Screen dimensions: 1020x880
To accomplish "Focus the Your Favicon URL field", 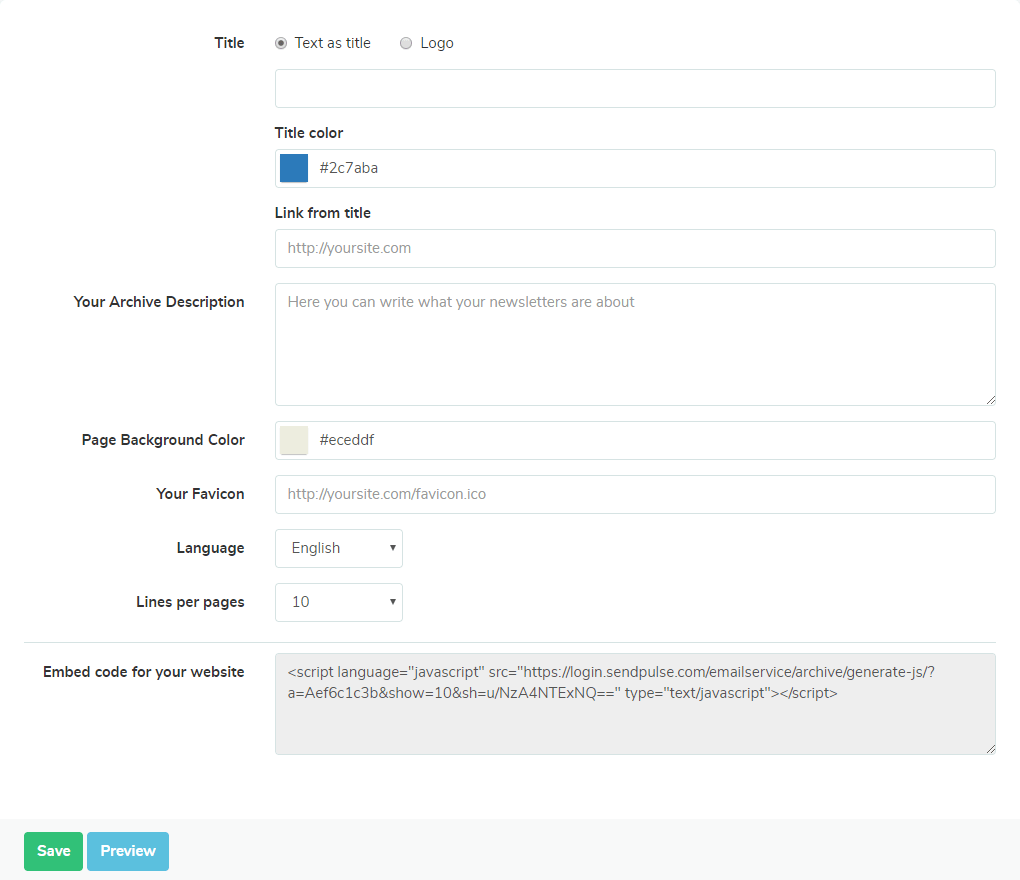I will 635,494.
